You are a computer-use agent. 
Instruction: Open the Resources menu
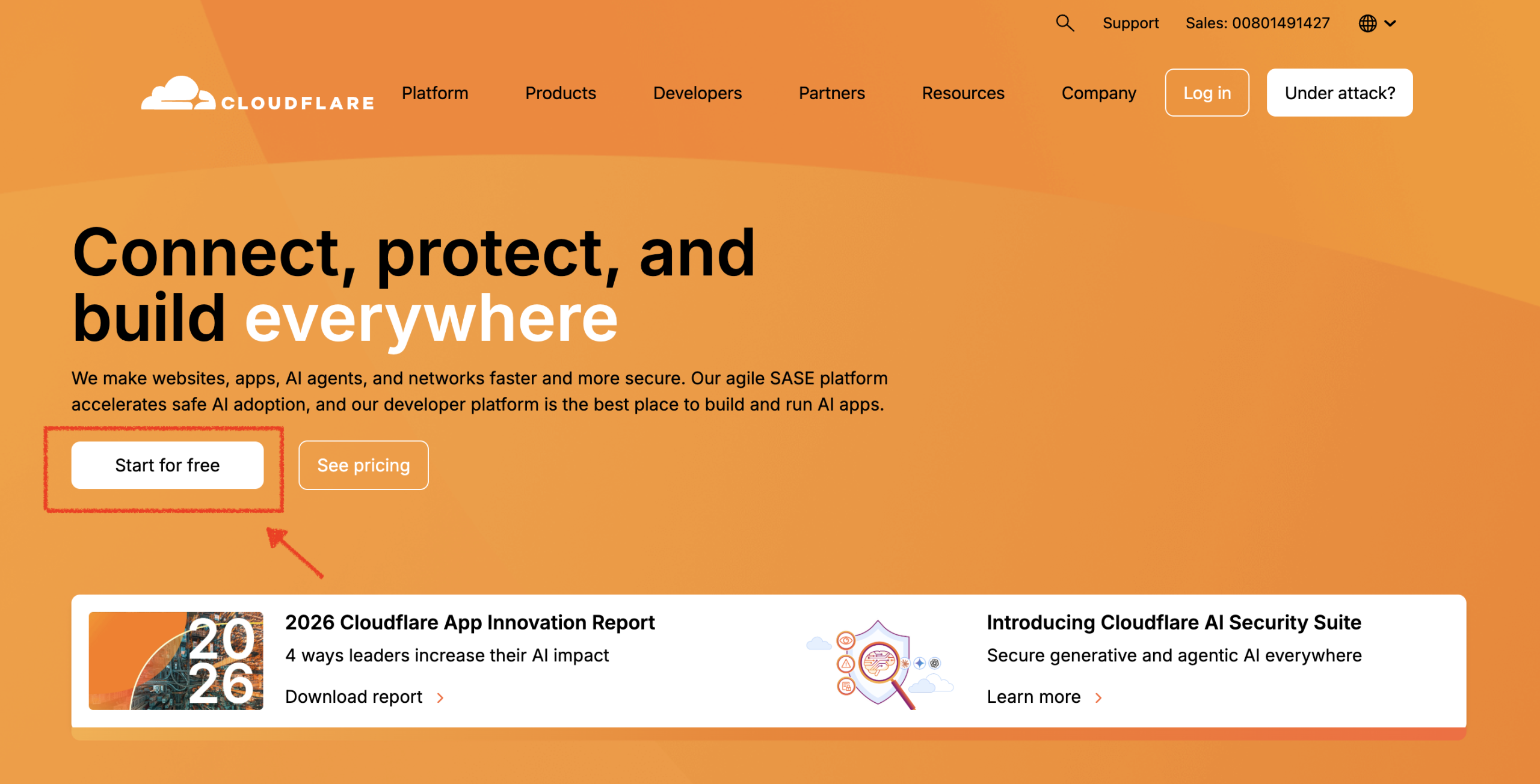coord(962,93)
